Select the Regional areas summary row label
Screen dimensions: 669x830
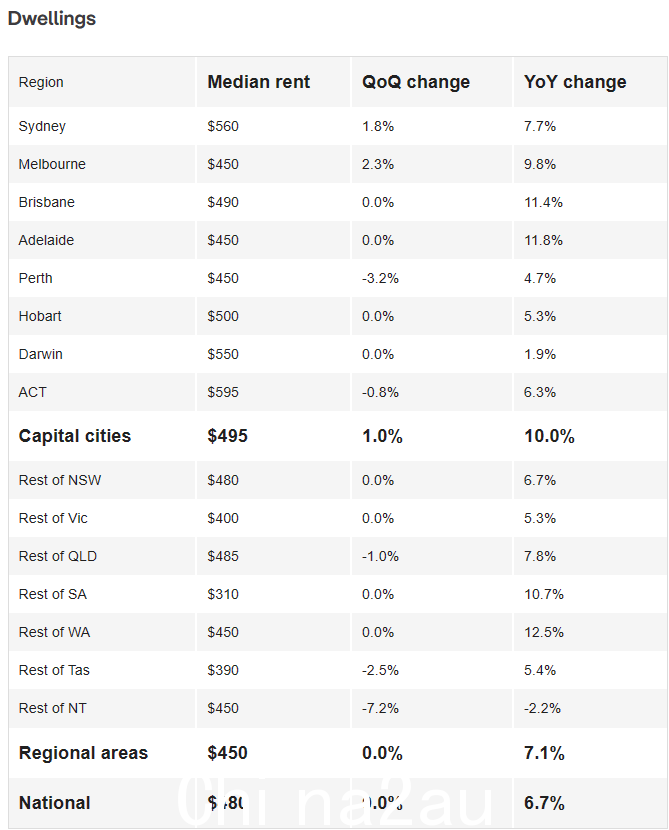[x=83, y=753]
